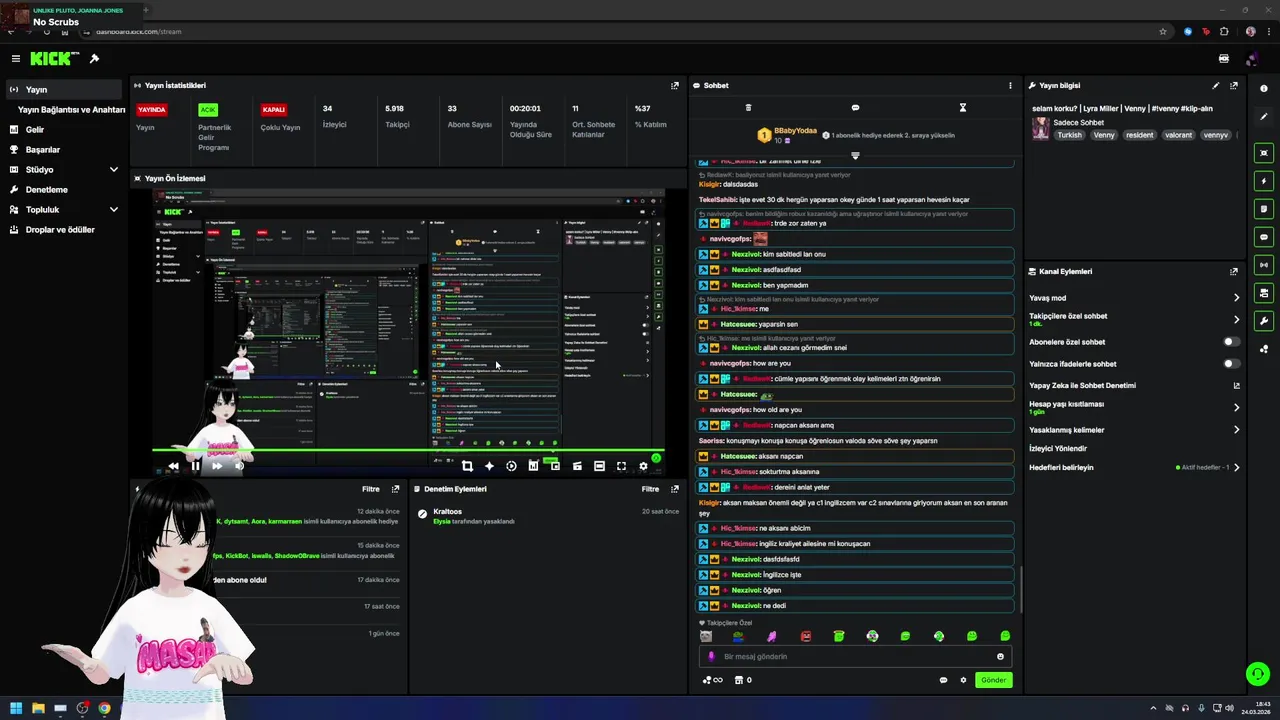1280x720 pixels.
Task: Click the wrench icon in right sidebar
Action: pyautogui.click(x=1264, y=321)
